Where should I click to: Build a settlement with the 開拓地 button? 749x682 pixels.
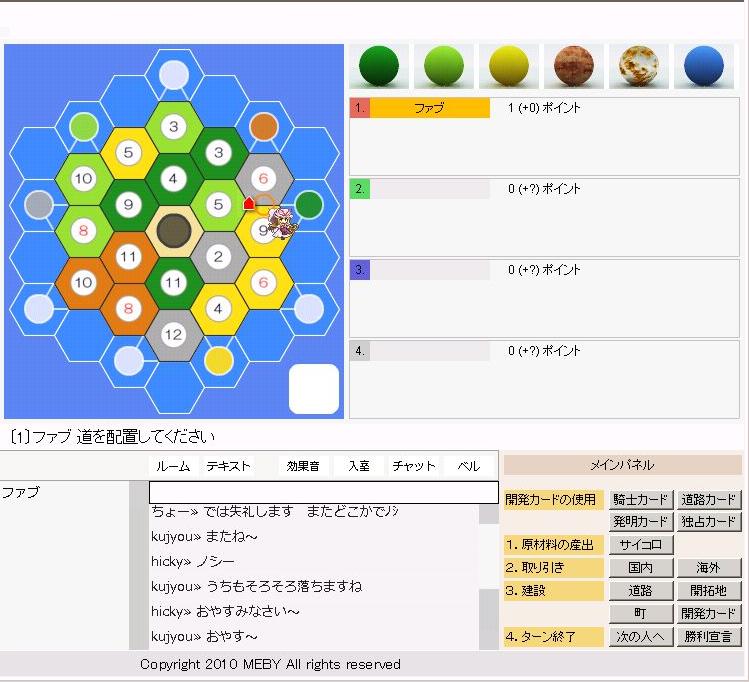(708, 591)
